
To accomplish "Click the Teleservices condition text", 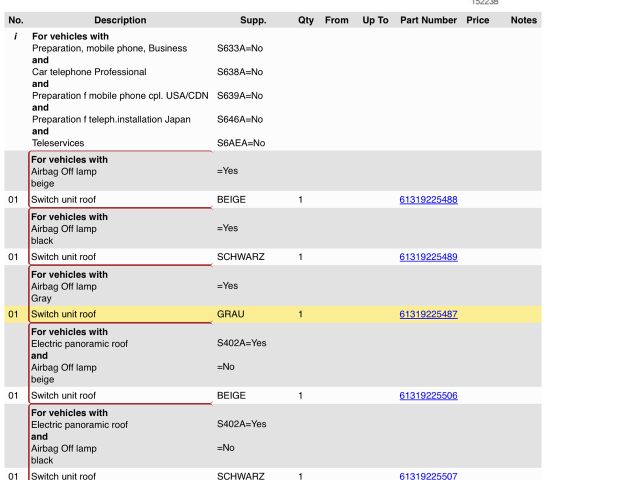I will (58, 143).
